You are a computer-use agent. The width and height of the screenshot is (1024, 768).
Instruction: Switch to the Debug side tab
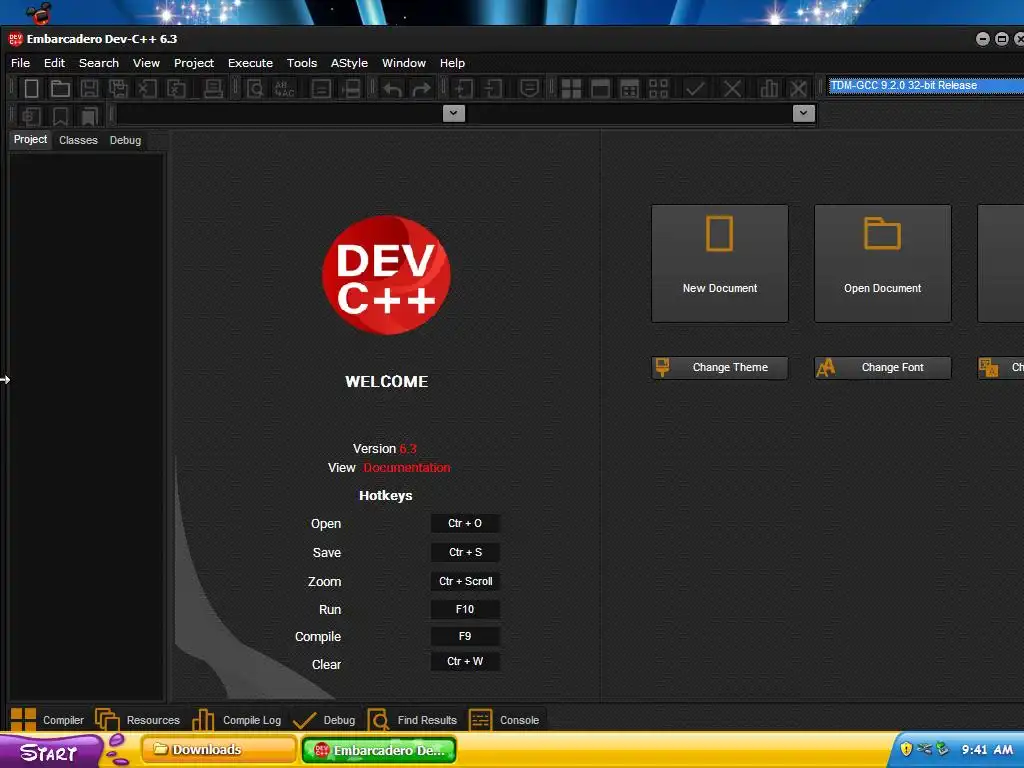pos(125,140)
